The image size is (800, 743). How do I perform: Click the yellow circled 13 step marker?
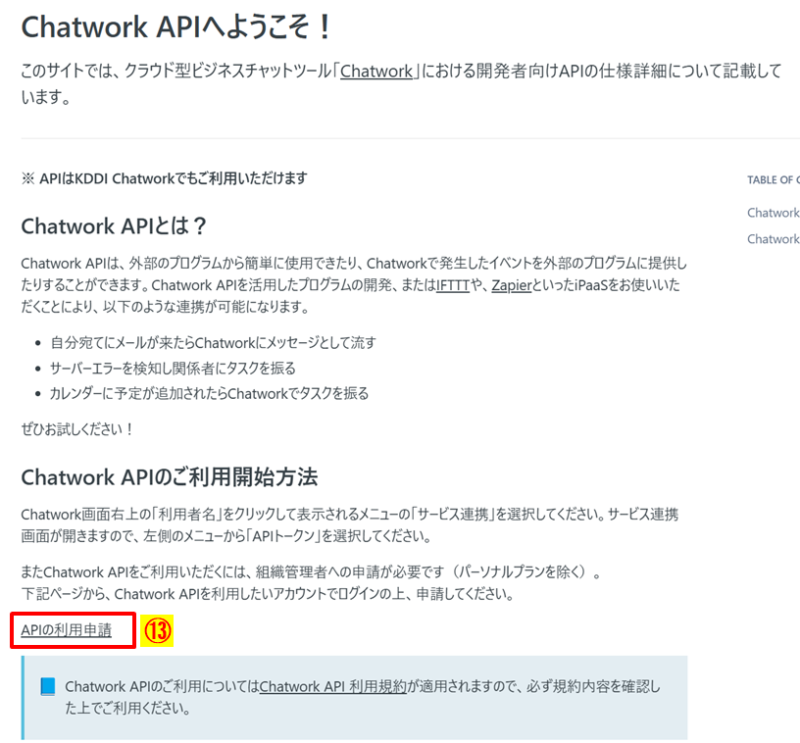pyautogui.click(x=157, y=631)
